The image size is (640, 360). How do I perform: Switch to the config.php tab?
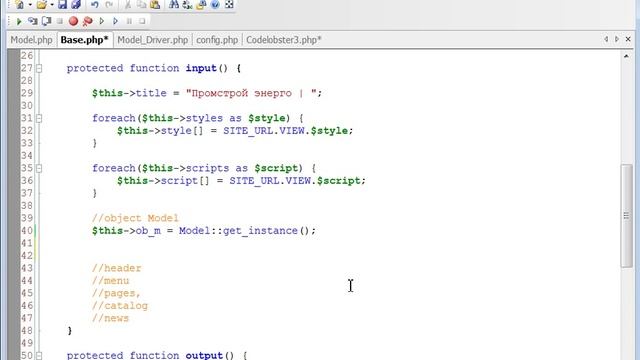pyautogui.click(x=217, y=40)
